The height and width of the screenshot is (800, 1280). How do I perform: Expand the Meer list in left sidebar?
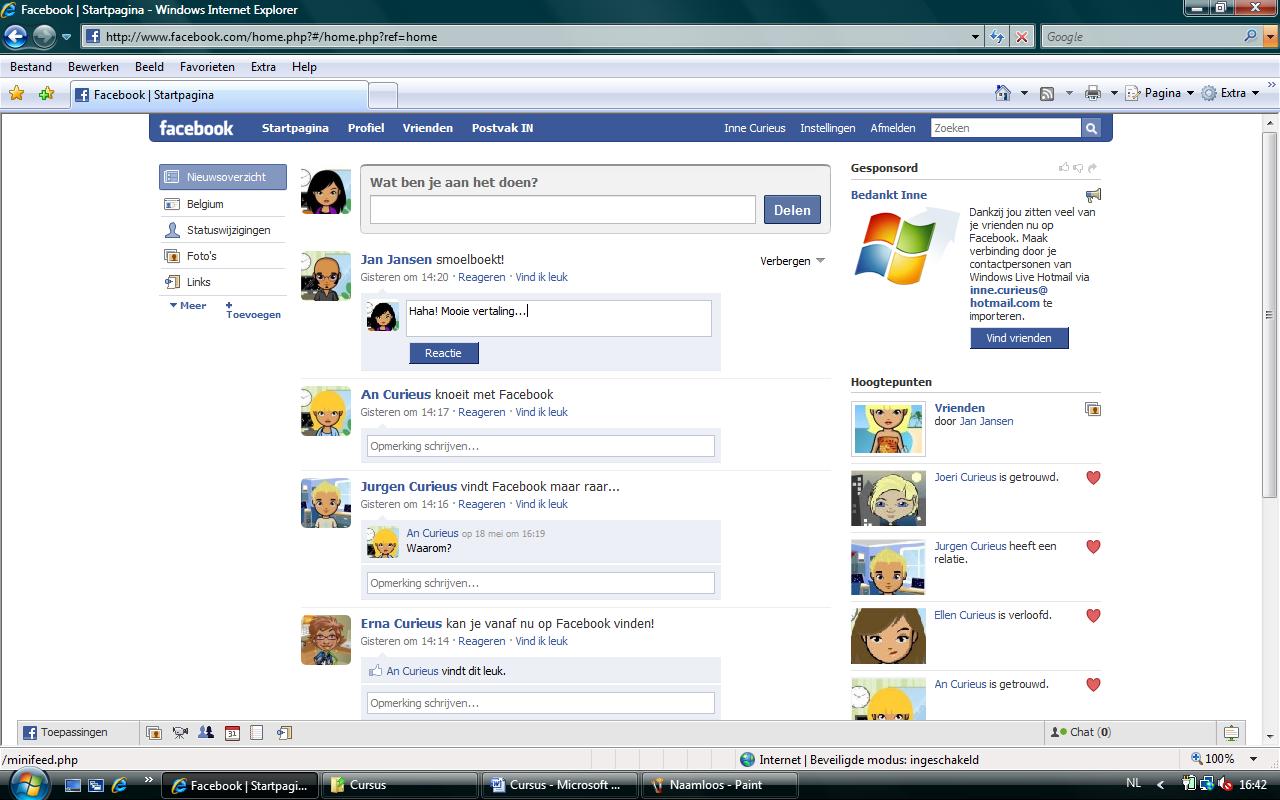[188, 306]
